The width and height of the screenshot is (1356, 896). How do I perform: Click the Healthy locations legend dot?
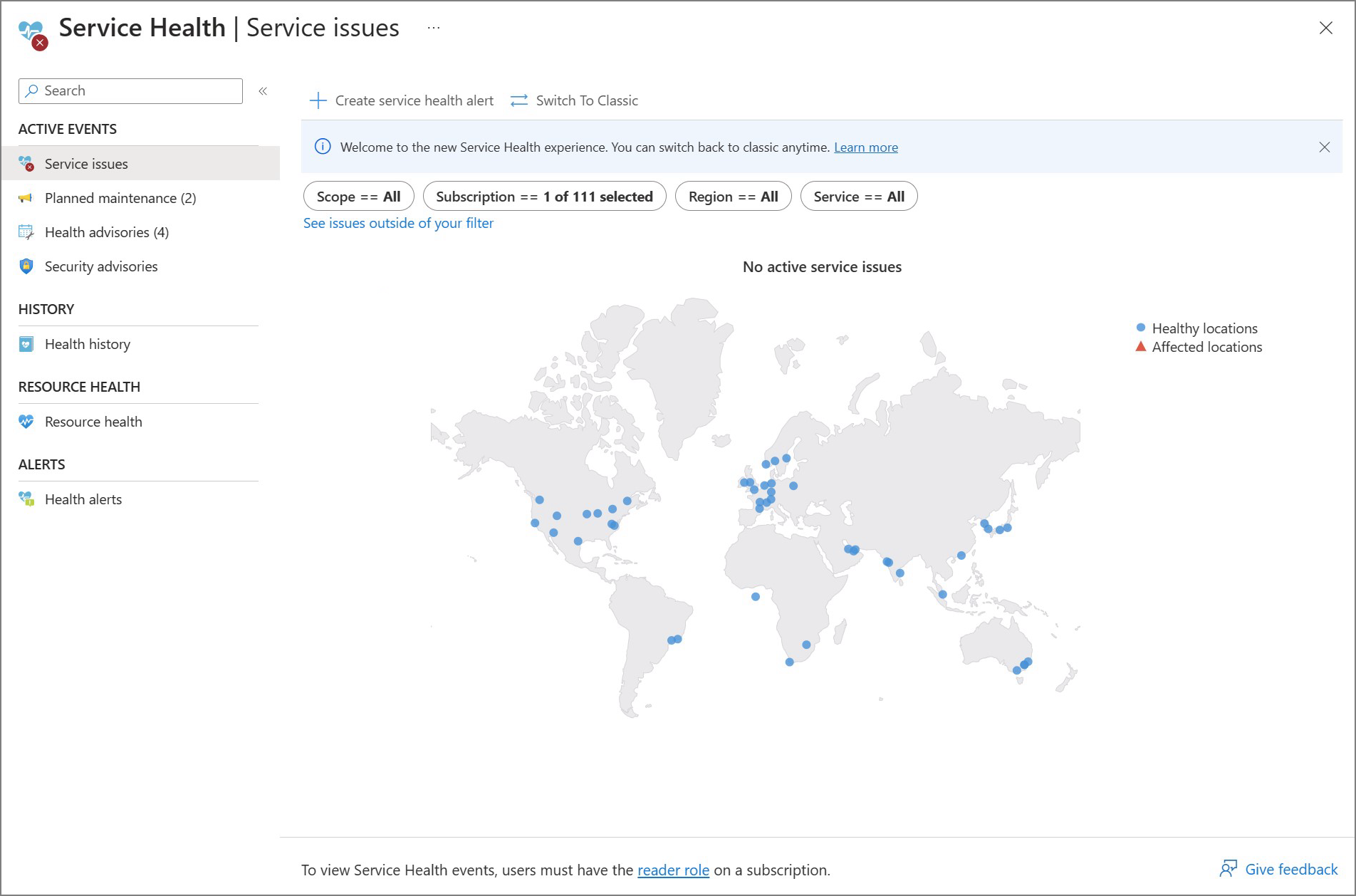coord(1141,328)
